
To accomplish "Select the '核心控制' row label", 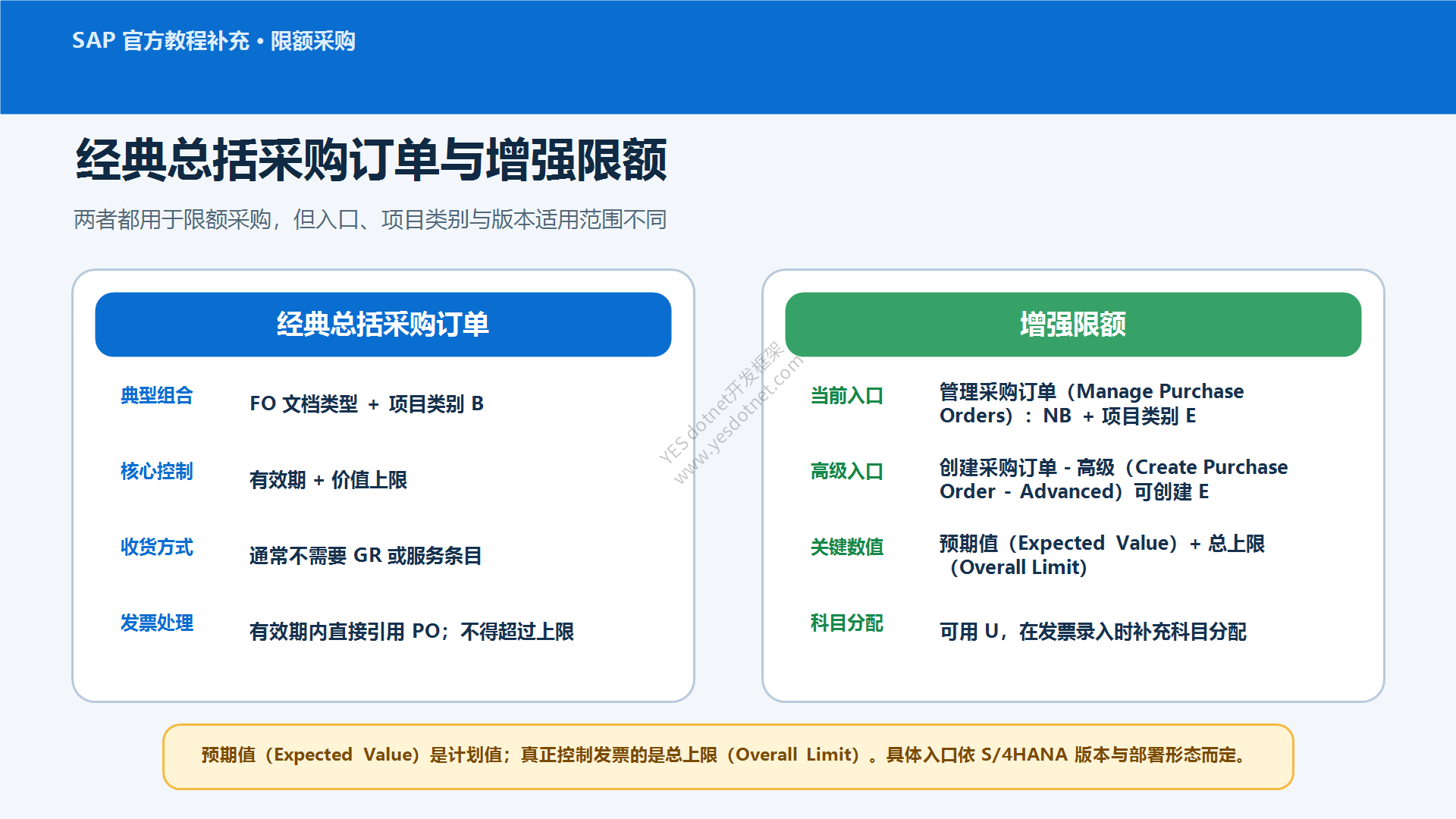I will point(157,472).
